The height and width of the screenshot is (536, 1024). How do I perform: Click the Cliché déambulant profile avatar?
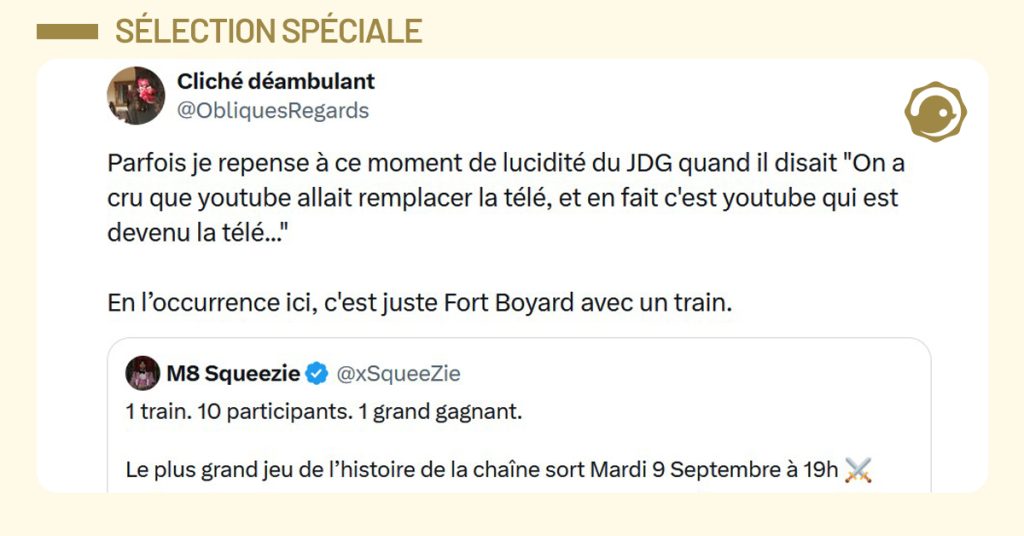[136, 96]
